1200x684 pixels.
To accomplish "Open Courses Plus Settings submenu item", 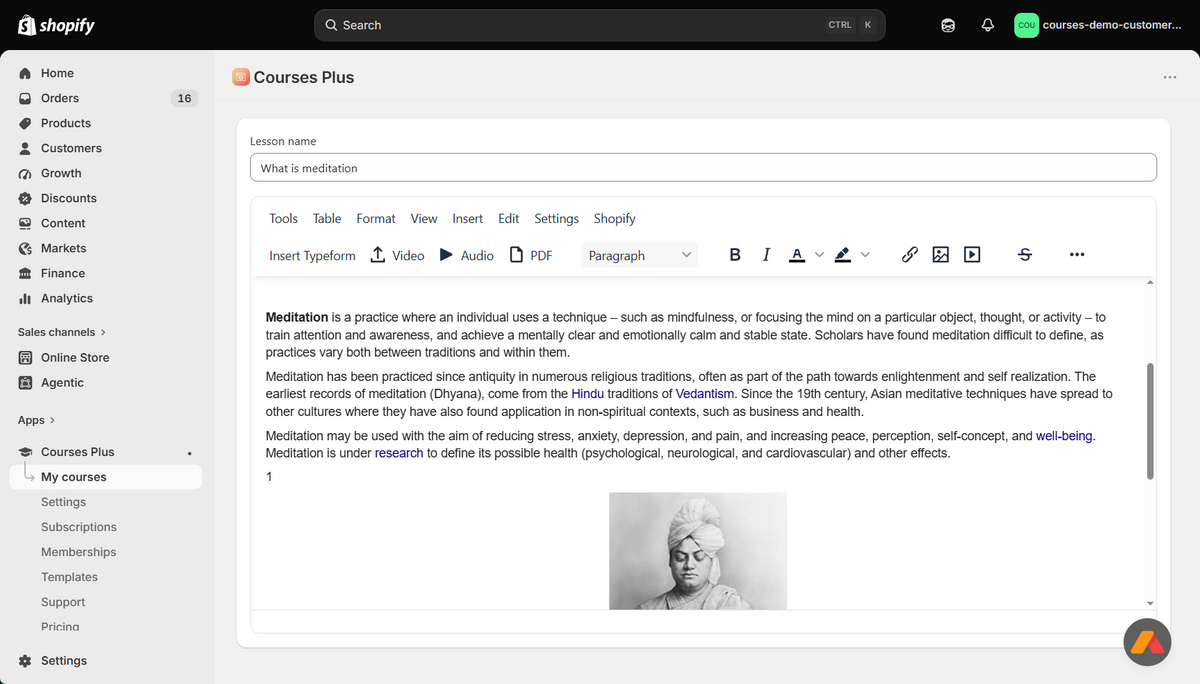I will [63, 502].
